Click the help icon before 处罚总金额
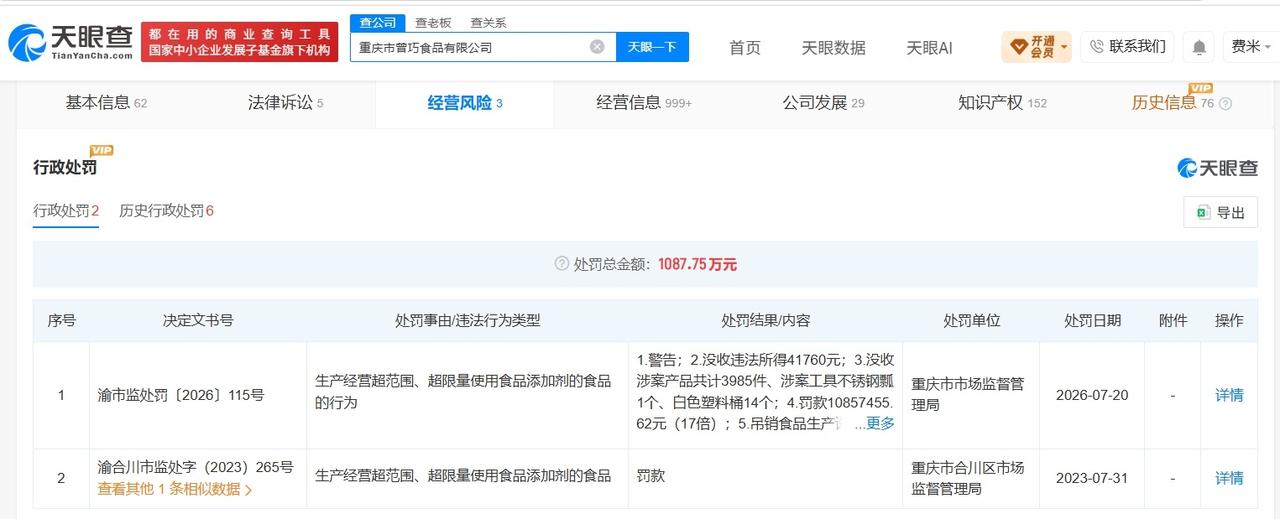 [x=562, y=264]
